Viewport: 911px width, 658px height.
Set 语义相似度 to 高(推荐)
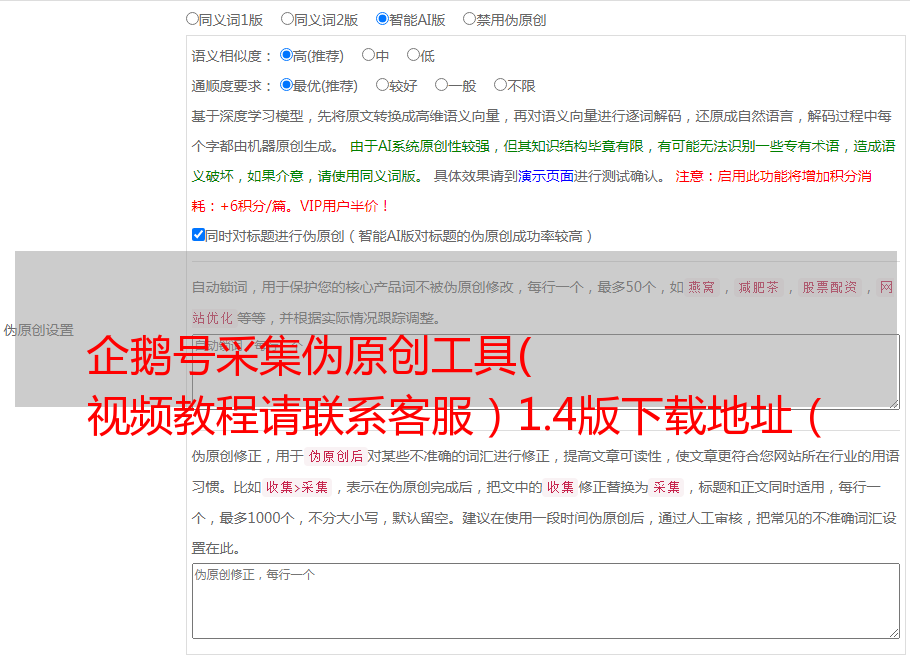click(286, 55)
